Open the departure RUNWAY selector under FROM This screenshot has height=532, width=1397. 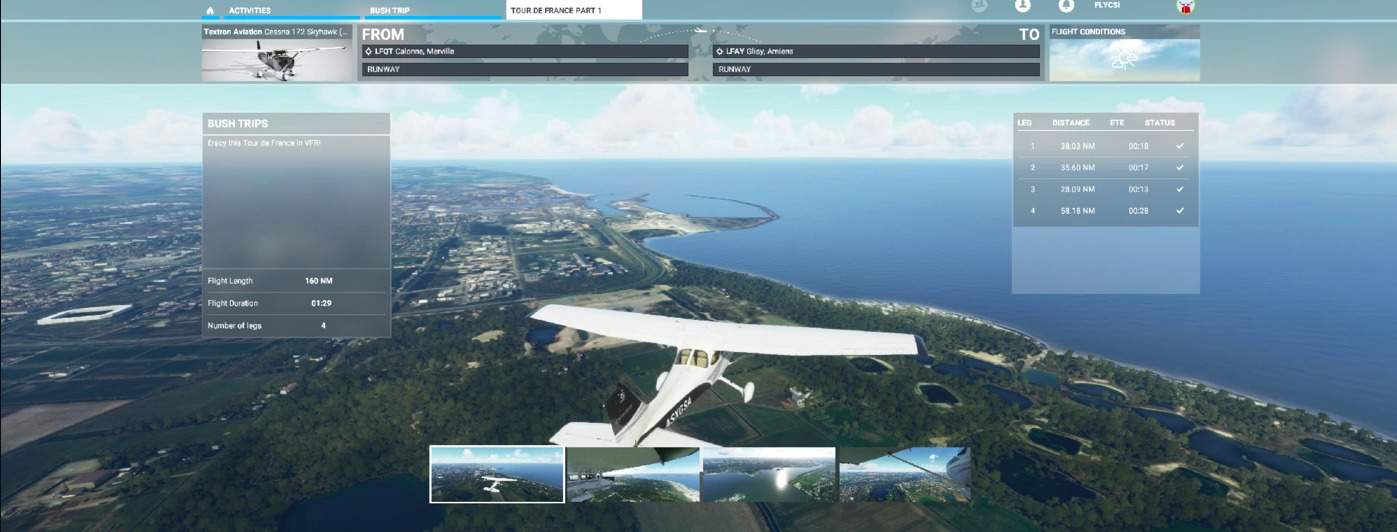click(524, 70)
